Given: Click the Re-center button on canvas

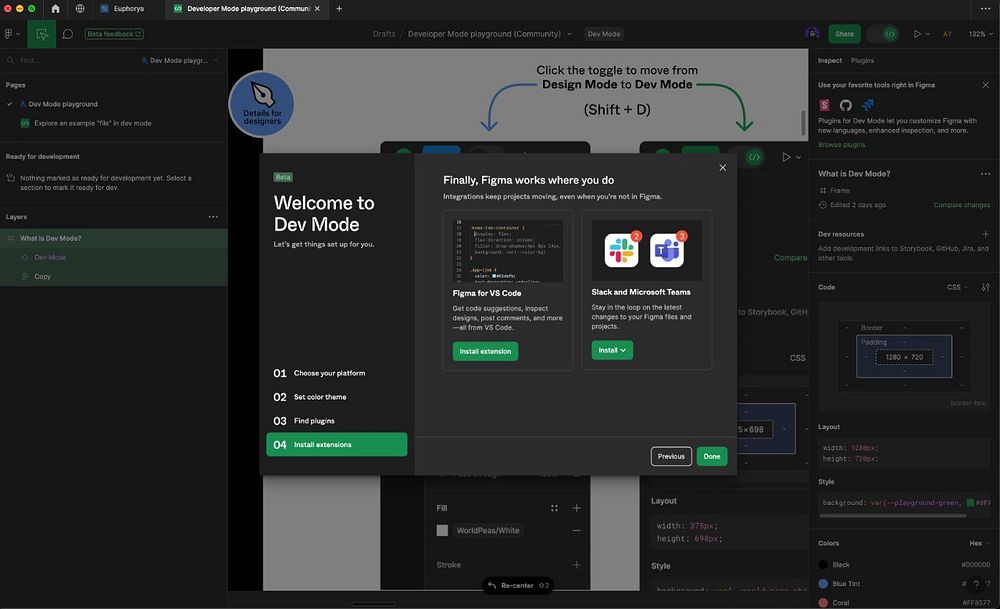Looking at the screenshot, I should (518, 585).
